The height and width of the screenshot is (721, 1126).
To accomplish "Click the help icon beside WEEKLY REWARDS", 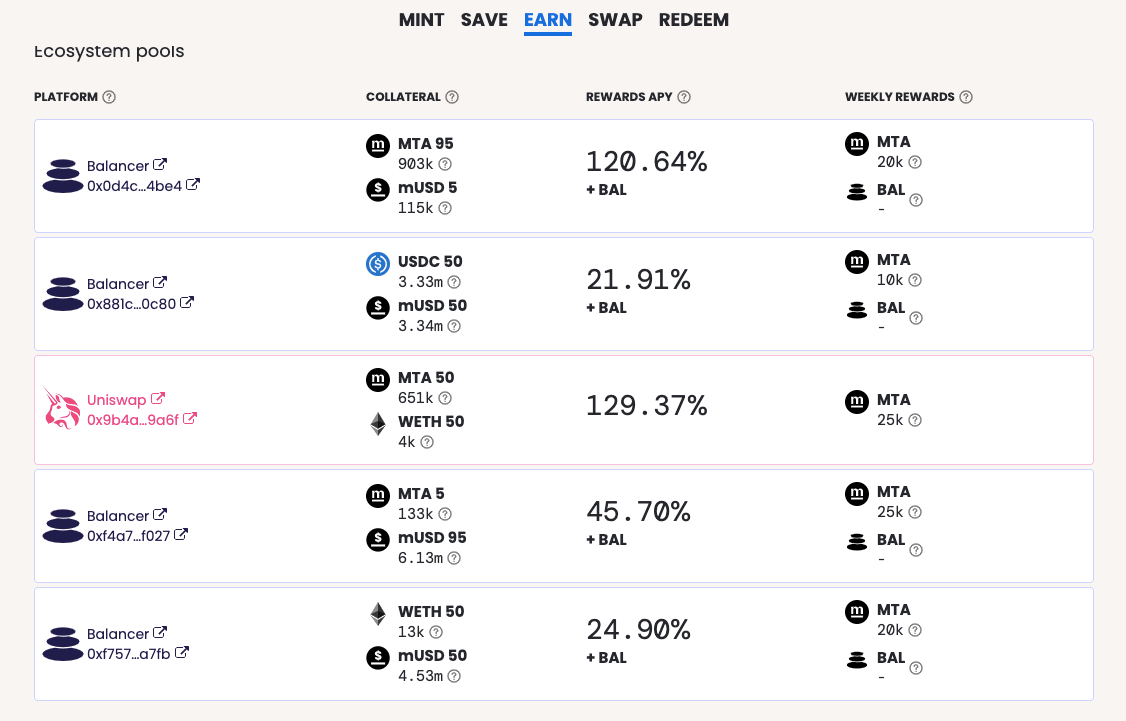I will [x=966, y=97].
